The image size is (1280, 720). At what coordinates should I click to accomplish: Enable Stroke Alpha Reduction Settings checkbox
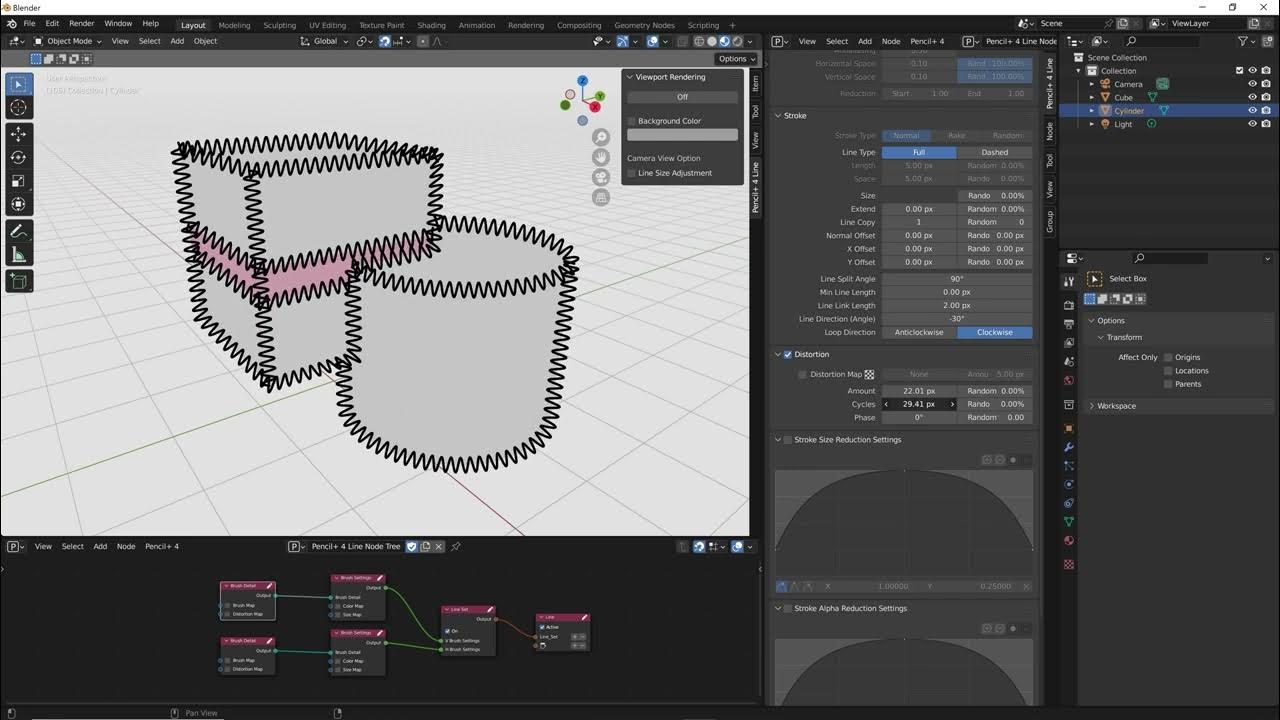pos(788,608)
